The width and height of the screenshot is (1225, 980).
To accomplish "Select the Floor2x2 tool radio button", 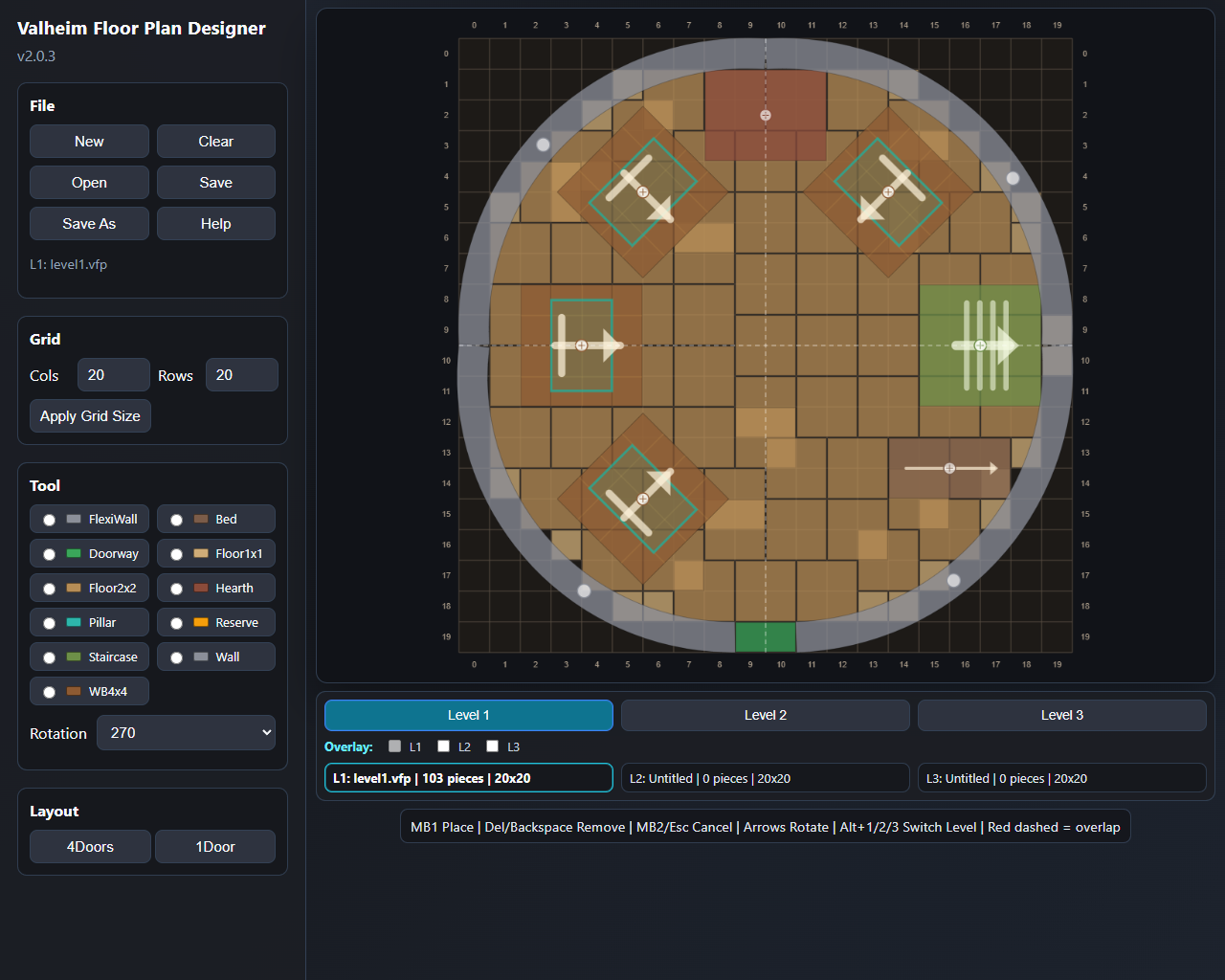I will (x=49, y=589).
